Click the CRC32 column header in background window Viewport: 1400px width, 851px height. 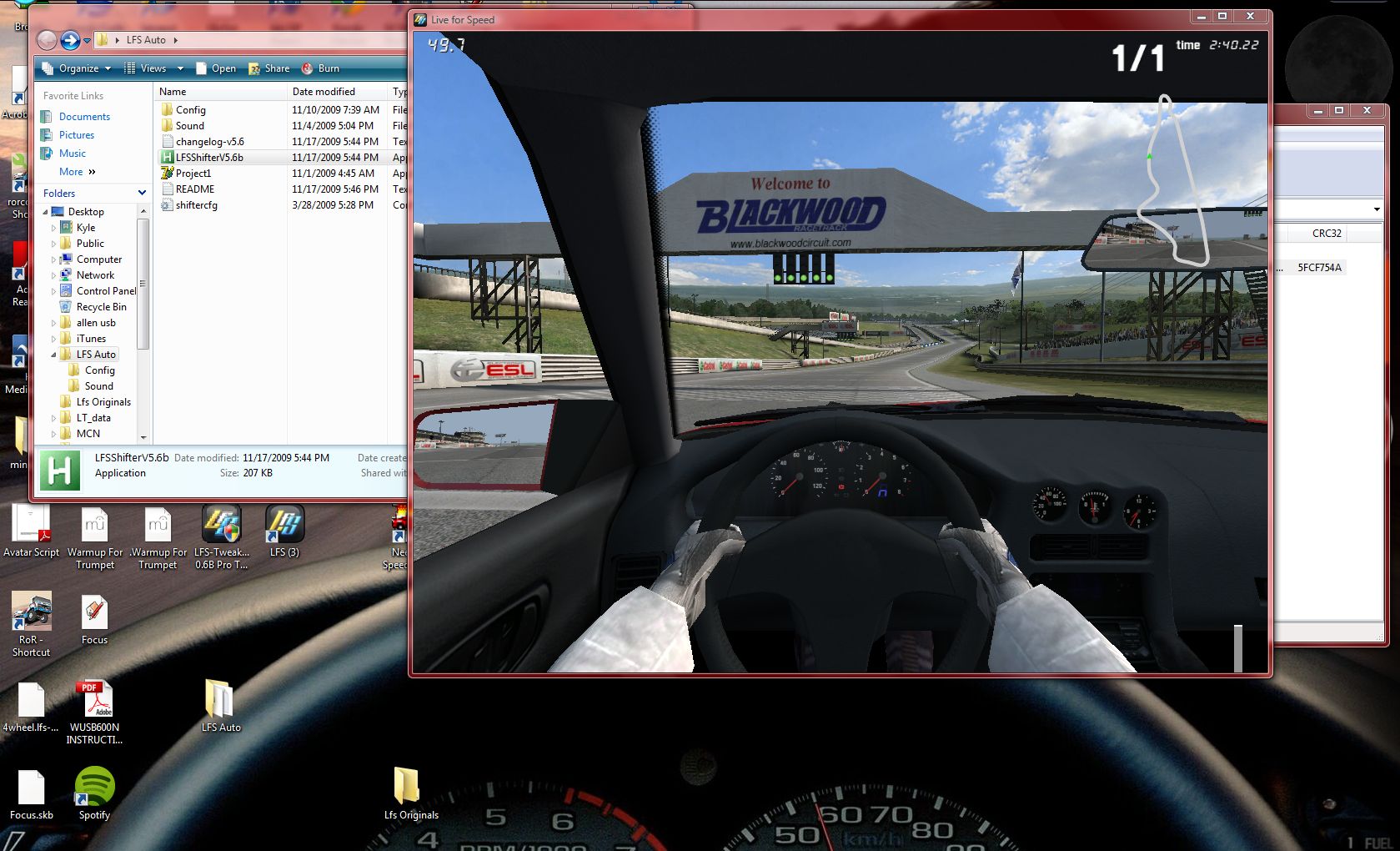point(1327,234)
